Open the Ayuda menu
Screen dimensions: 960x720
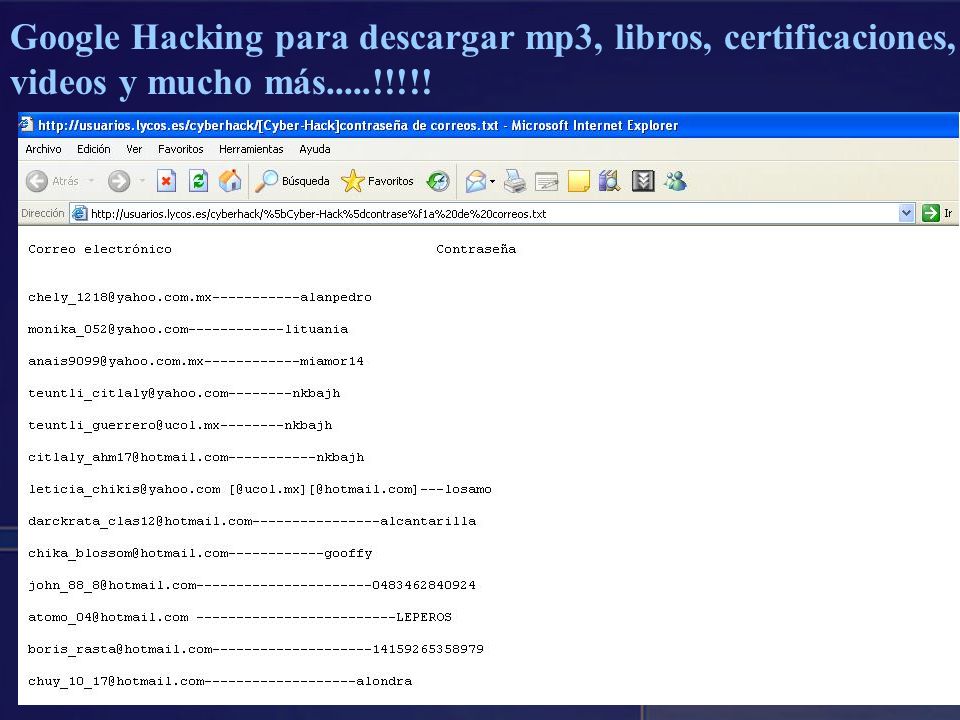click(x=315, y=149)
